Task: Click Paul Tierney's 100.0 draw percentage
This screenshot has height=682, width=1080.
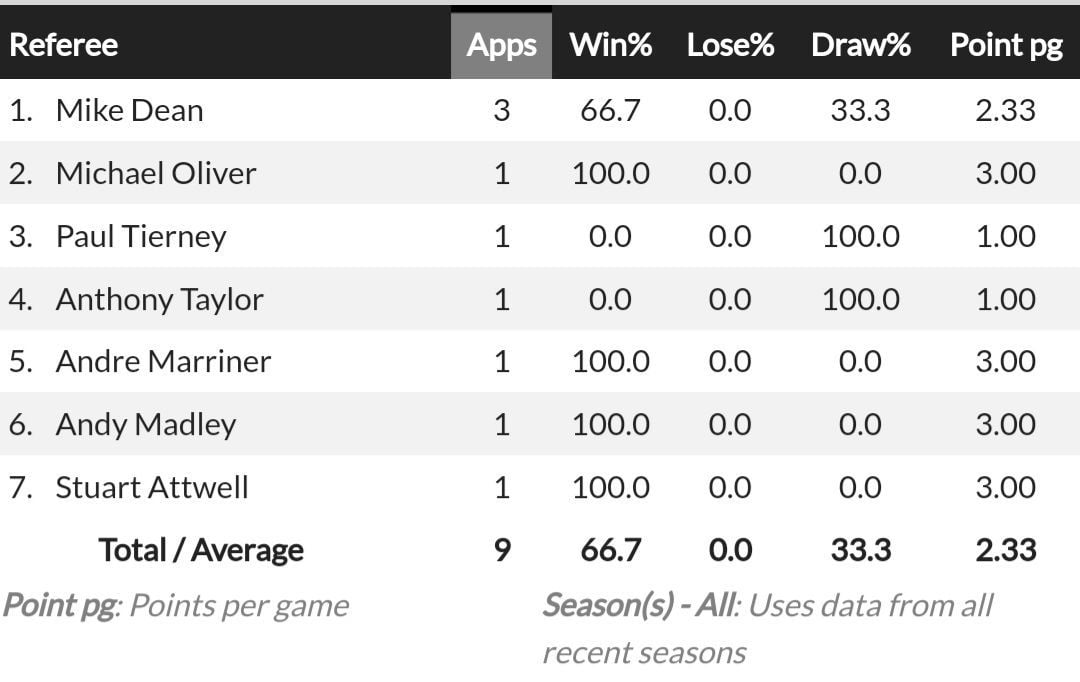Action: point(860,236)
